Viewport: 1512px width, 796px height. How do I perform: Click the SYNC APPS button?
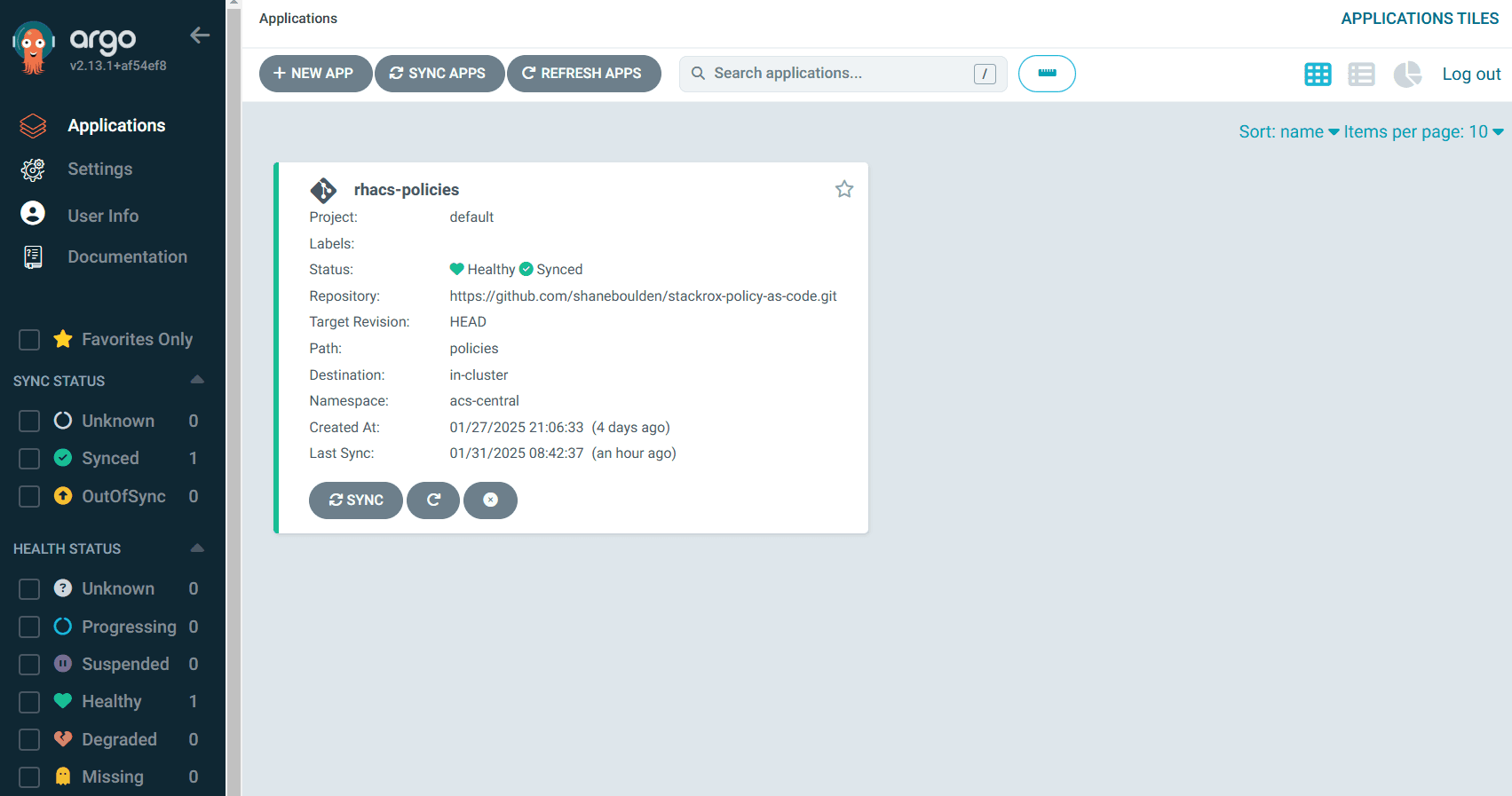[439, 74]
